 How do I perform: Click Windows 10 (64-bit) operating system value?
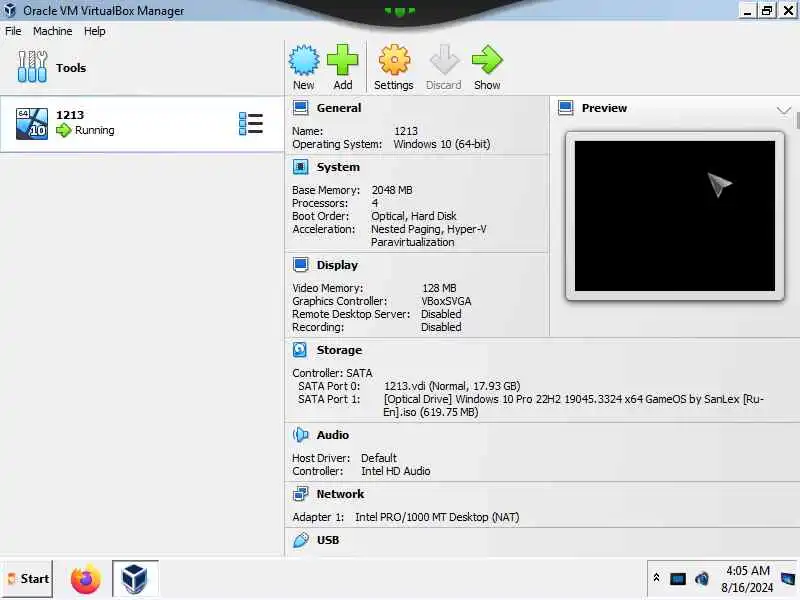pos(442,144)
